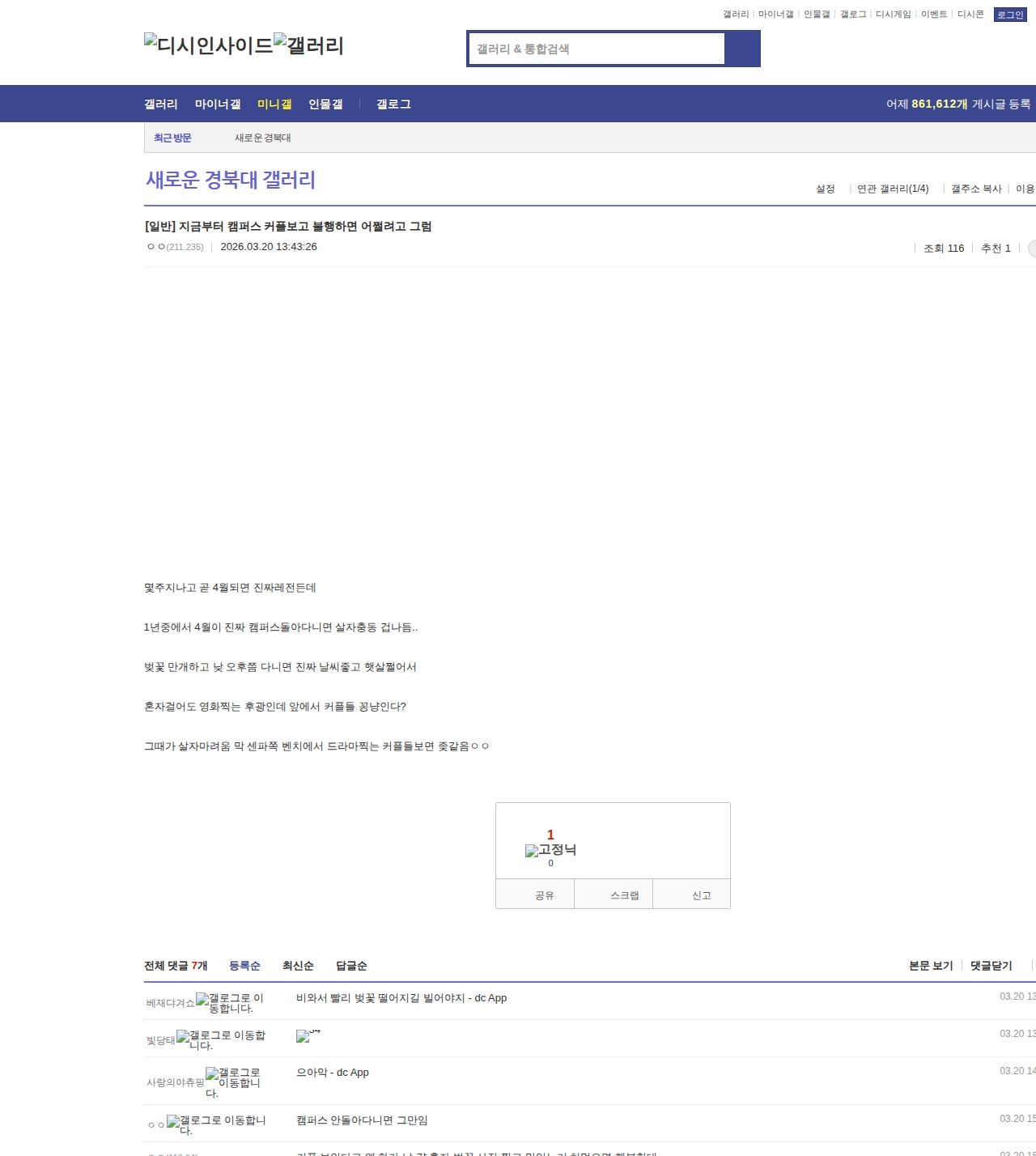The height and width of the screenshot is (1156, 1036).
Task: Click the 어제 861,612개 게시글 등록 text
Action: click(x=958, y=104)
